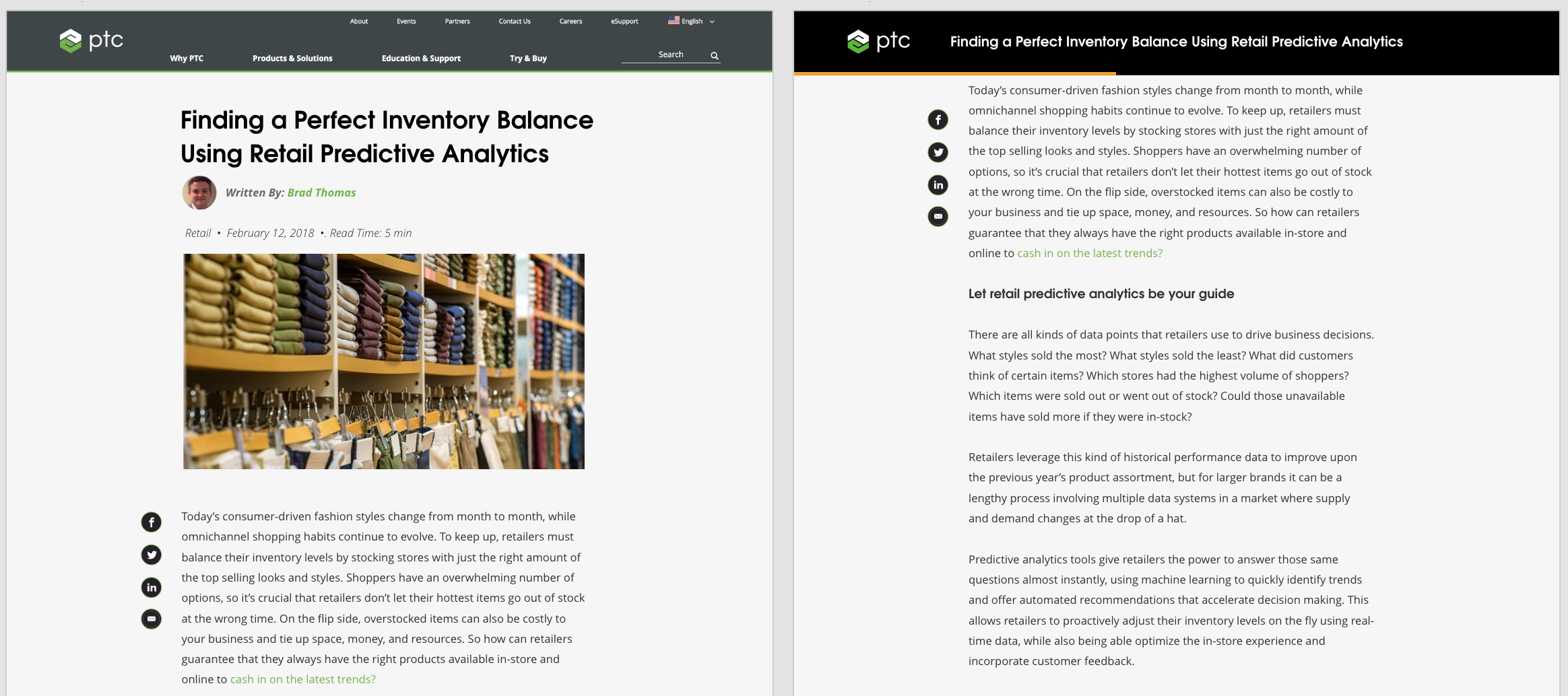This screenshot has height=696, width=1568.
Task: Share on Twitter beside the left article text
Action: [x=152, y=555]
